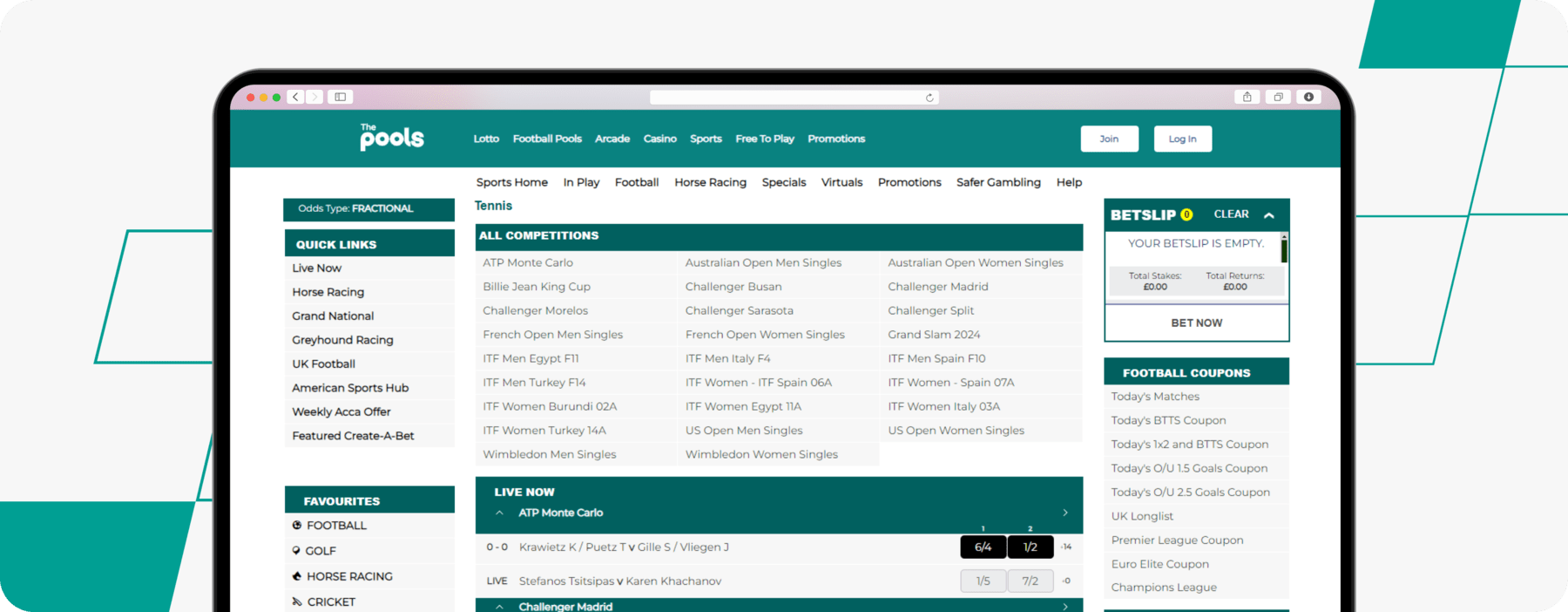
Task: Switch to Specials tab
Action: [784, 182]
